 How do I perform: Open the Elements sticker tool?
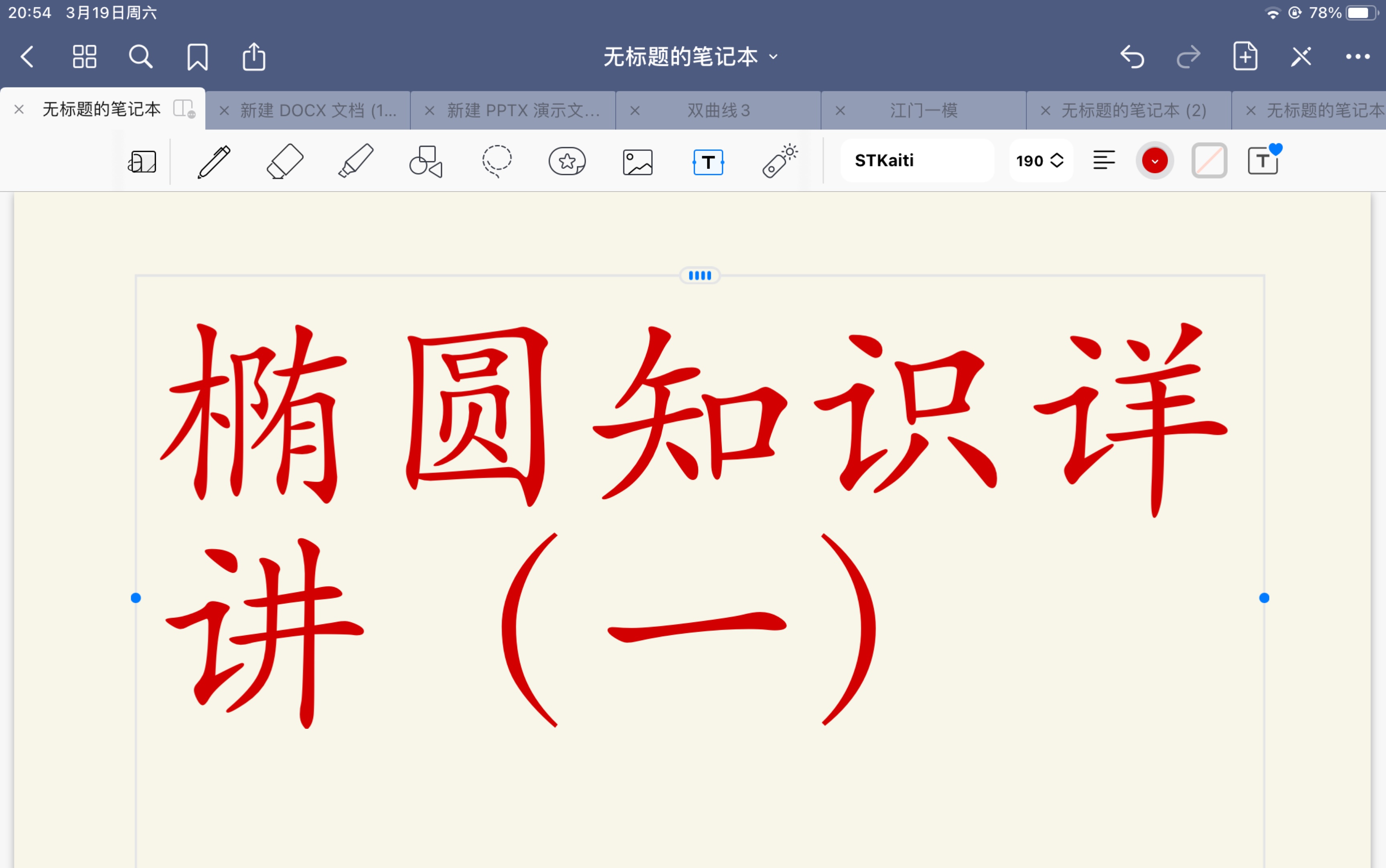point(567,161)
